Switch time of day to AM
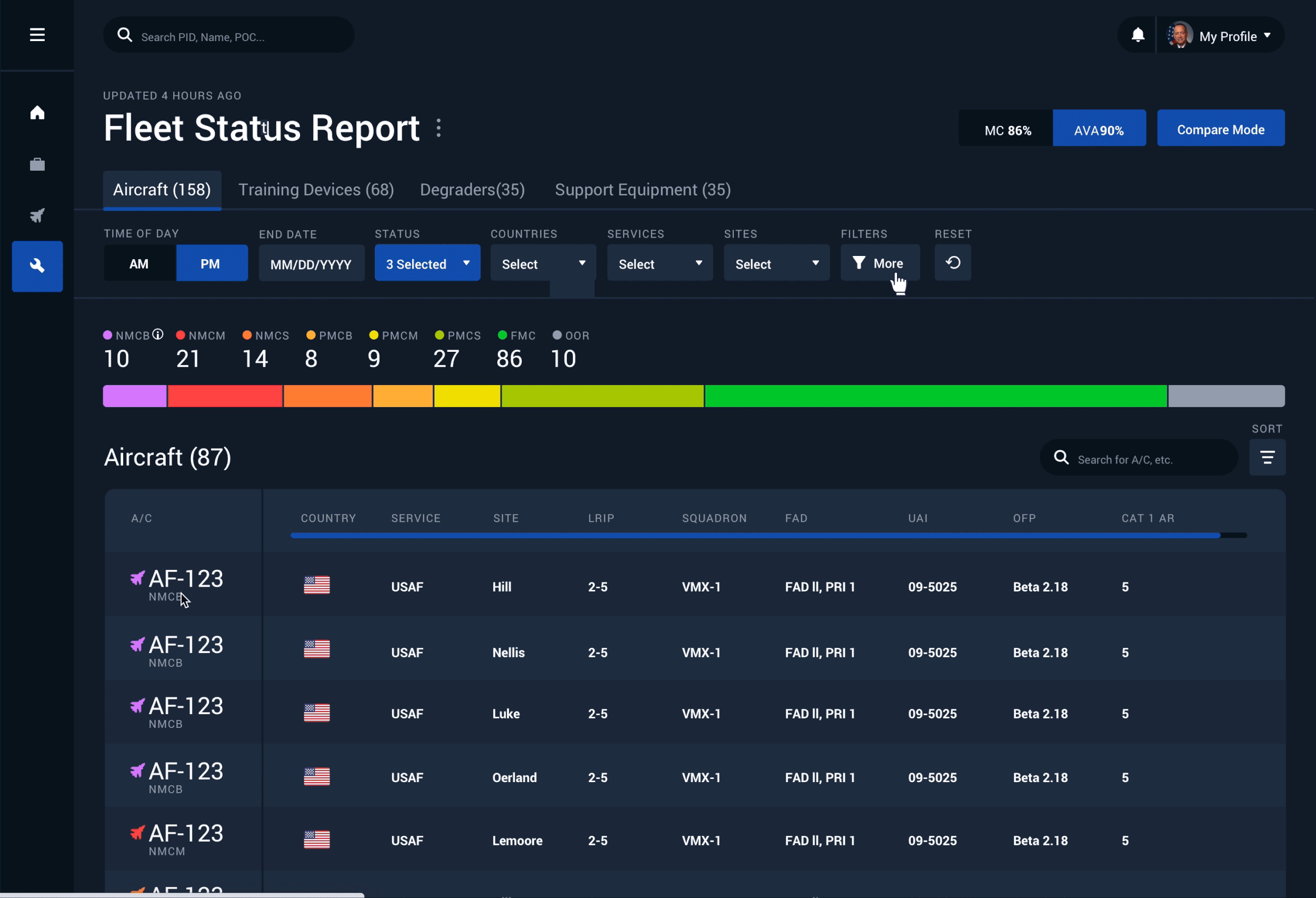Image resolution: width=1316 pixels, height=898 pixels. tap(139, 263)
